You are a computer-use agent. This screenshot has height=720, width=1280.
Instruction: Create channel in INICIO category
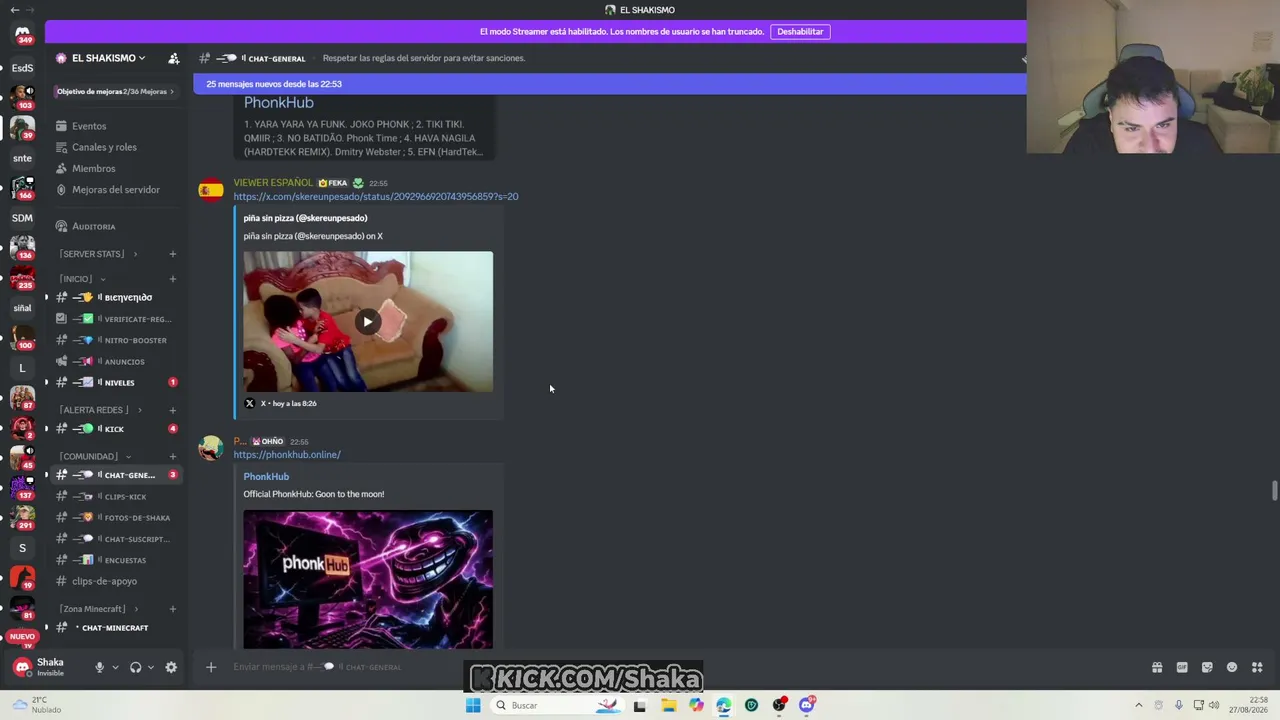[173, 279]
